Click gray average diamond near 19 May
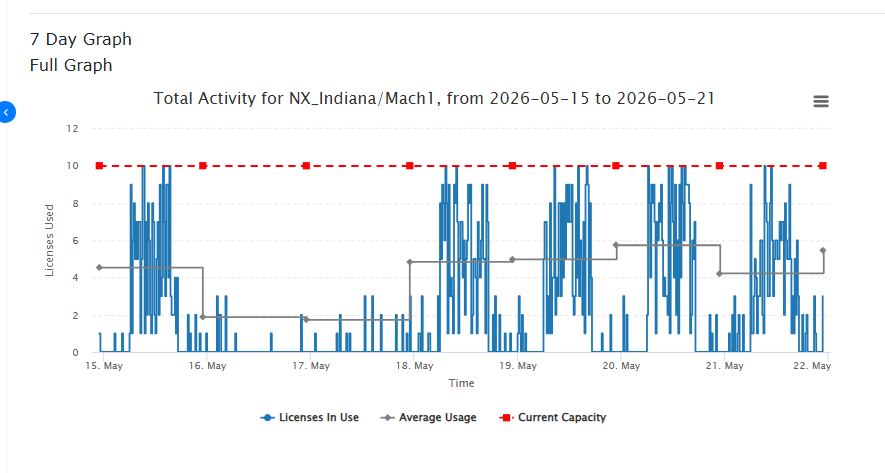885x473 pixels. (512, 260)
